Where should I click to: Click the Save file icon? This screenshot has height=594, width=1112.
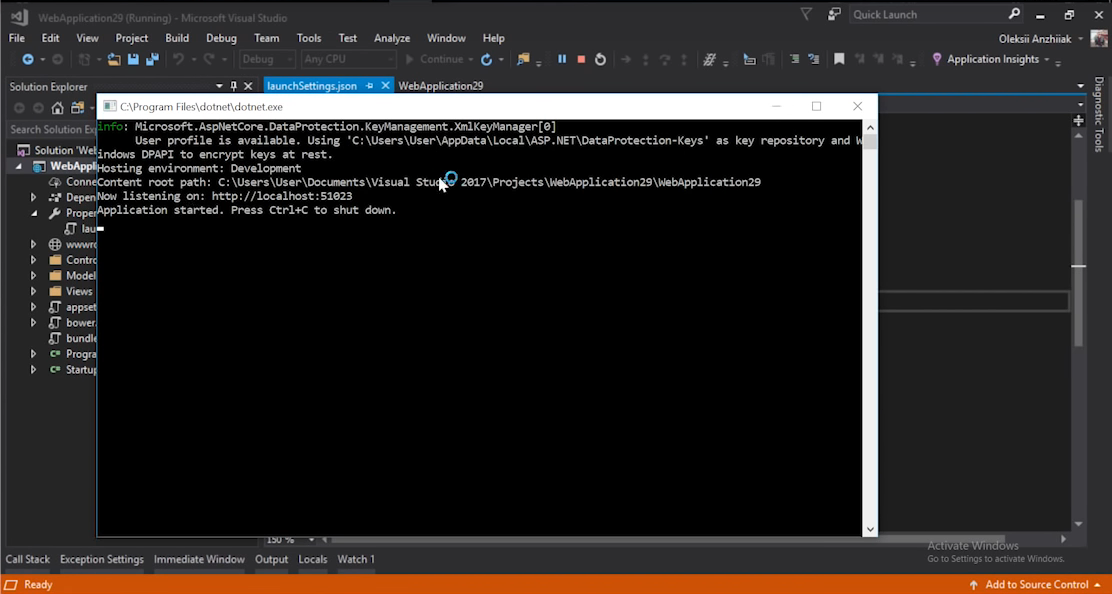pyautogui.click(x=133, y=60)
